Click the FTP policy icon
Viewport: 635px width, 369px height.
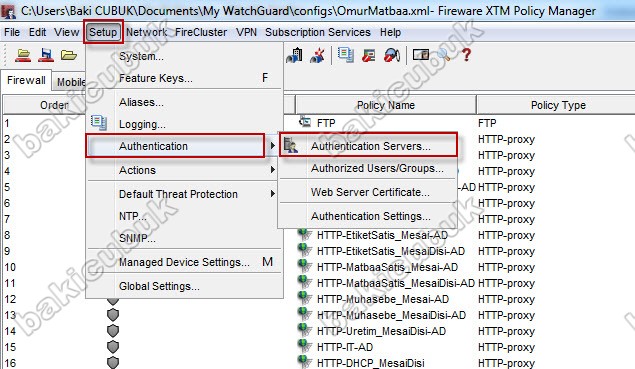(x=305, y=122)
